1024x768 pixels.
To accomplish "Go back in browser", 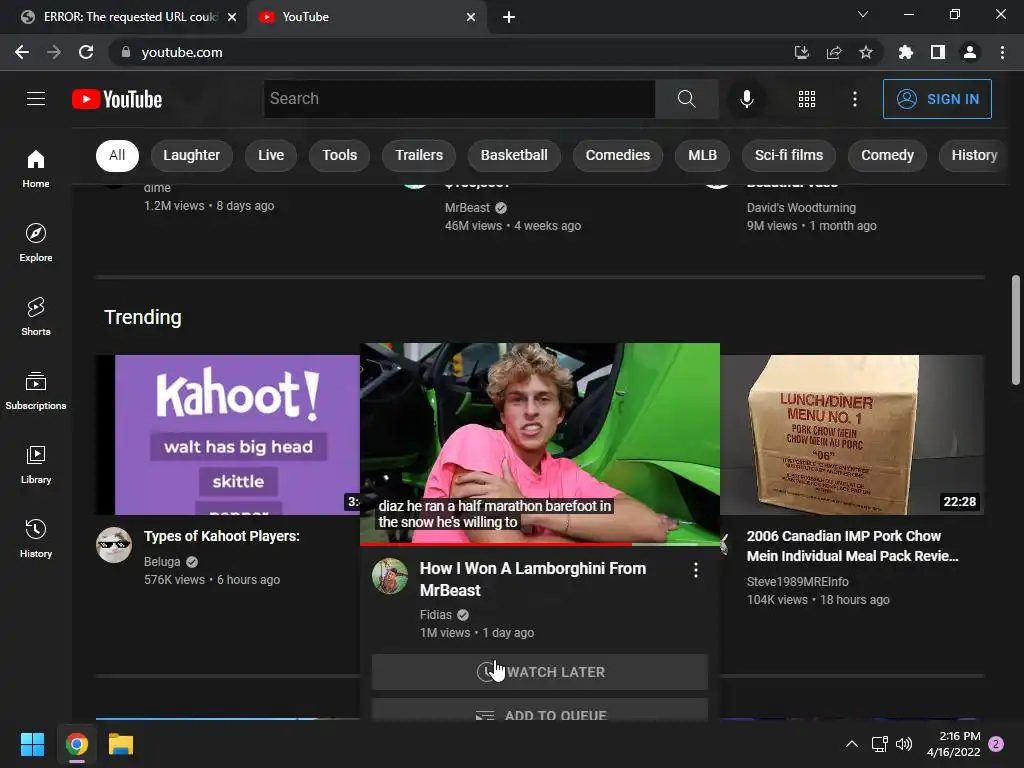I will click(x=22, y=52).
